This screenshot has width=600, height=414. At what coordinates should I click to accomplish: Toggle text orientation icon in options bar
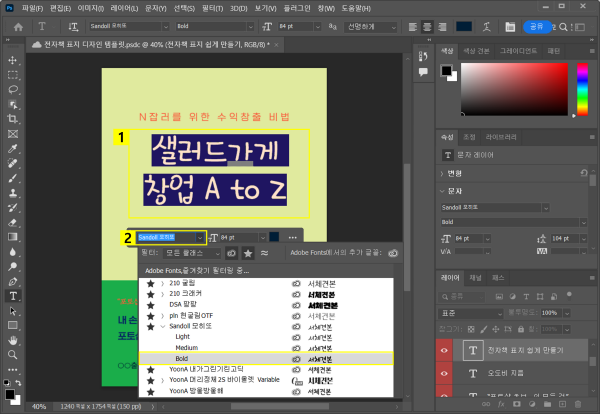tap(76, 25)
